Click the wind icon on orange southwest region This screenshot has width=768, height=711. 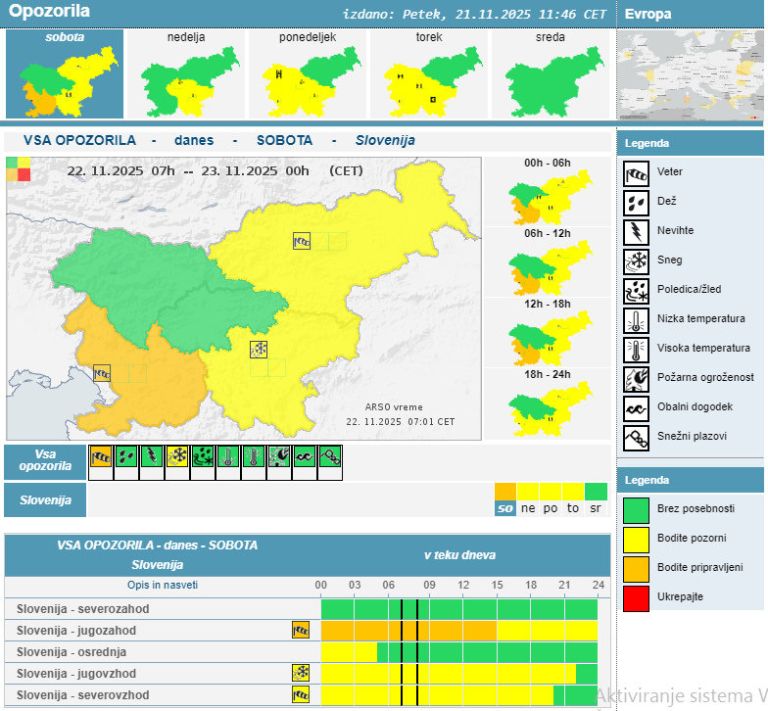102,373
